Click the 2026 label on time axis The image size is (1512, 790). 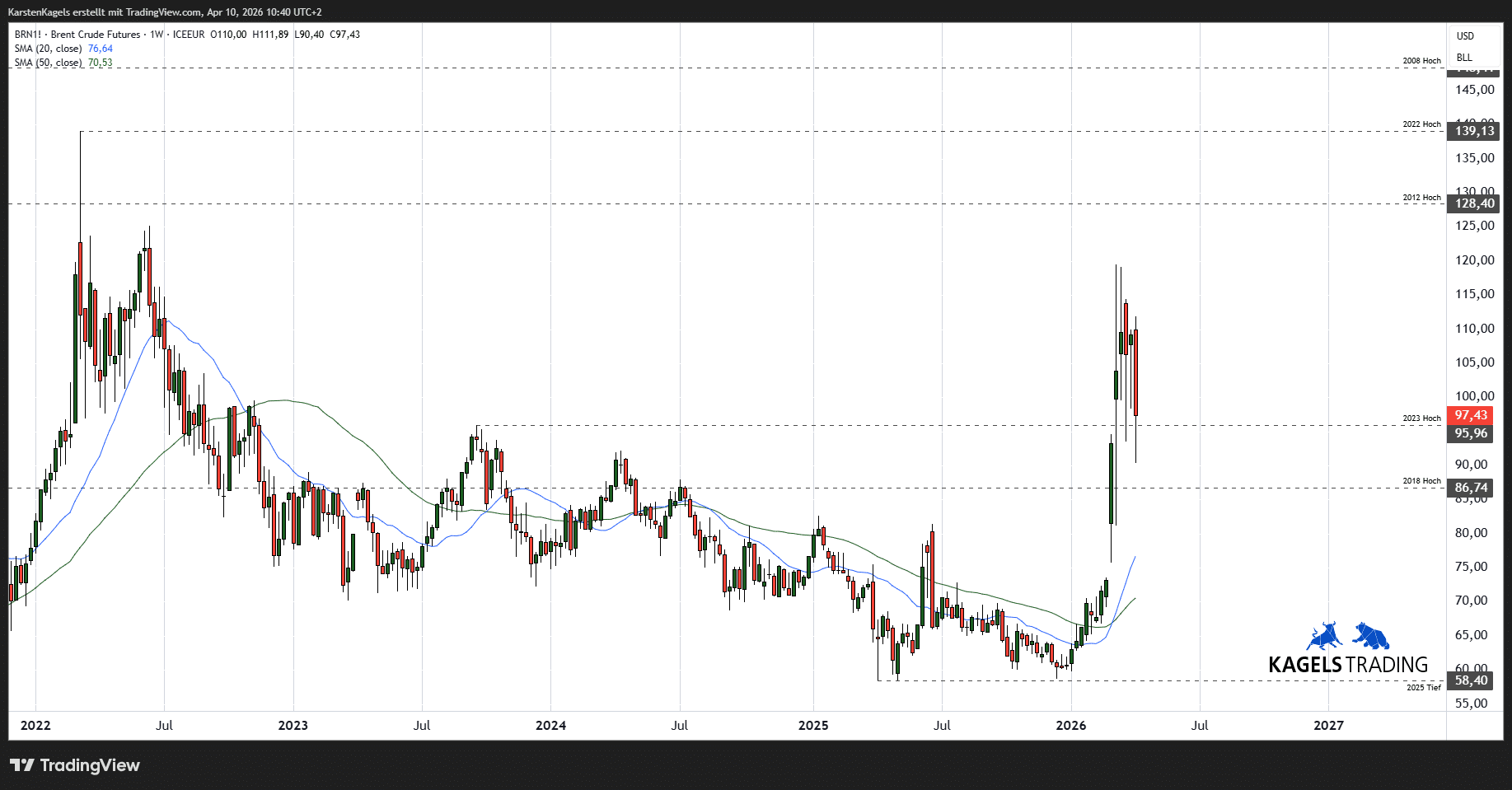[1070, 726]
